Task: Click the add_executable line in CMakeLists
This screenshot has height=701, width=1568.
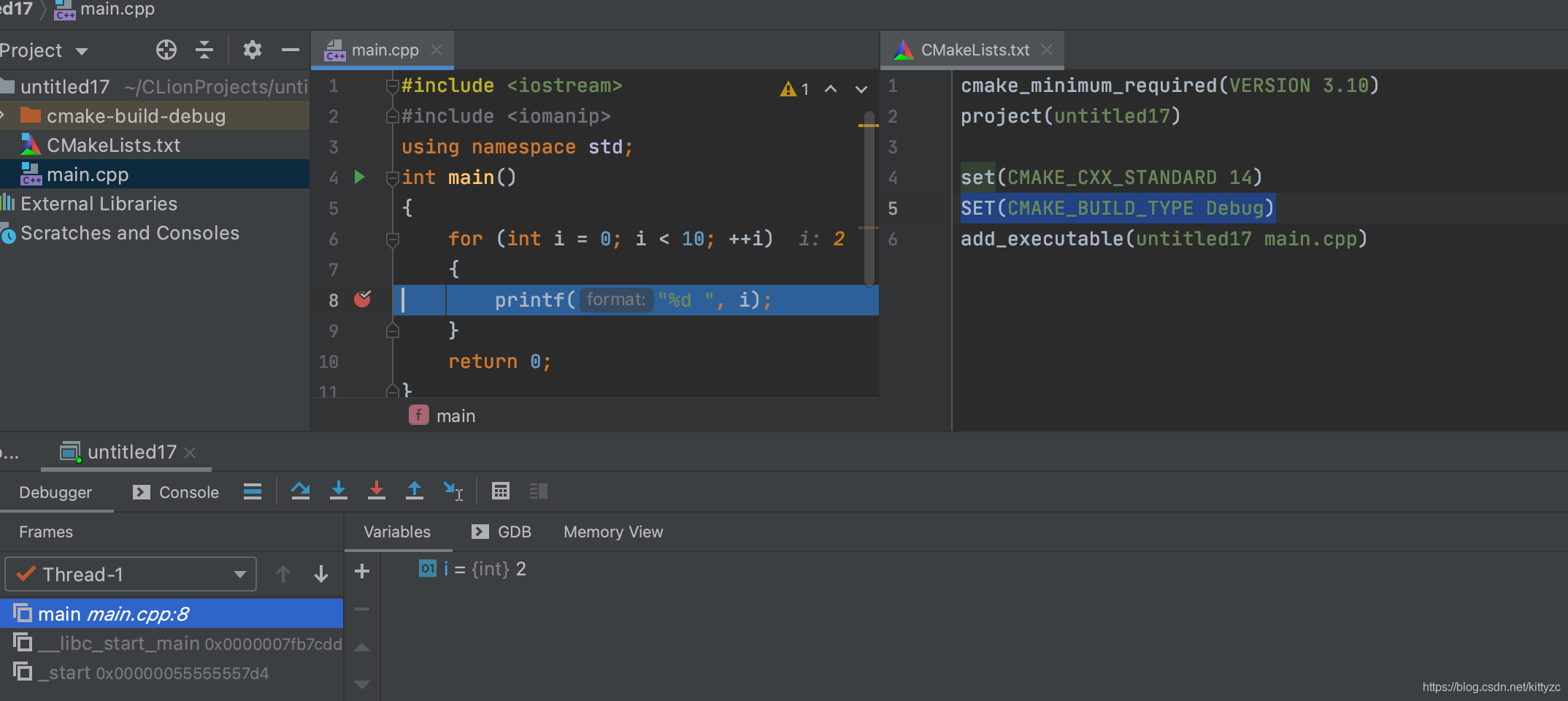Action: tap(1164, 239)
